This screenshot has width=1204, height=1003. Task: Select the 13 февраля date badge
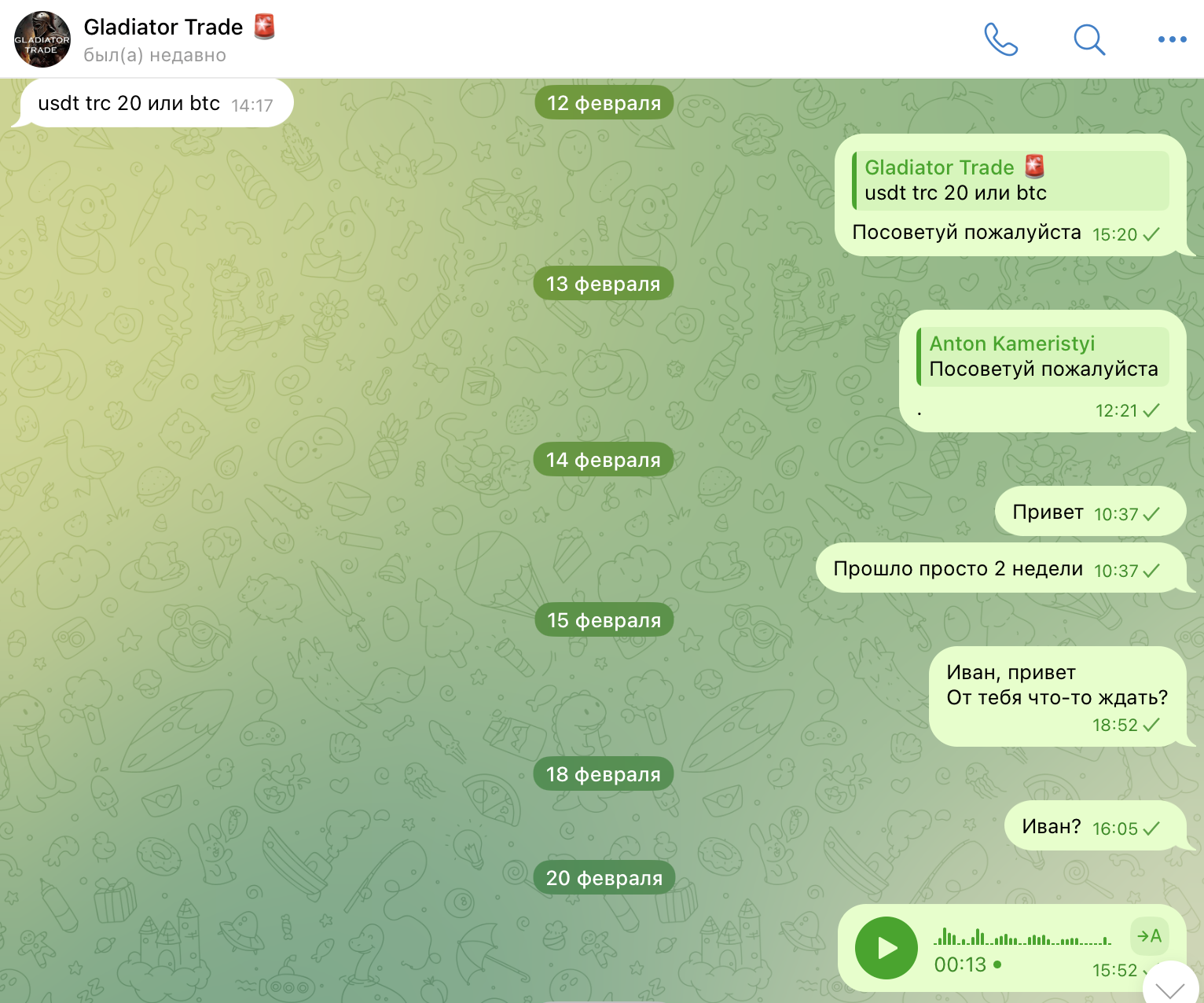coord(604,284)
